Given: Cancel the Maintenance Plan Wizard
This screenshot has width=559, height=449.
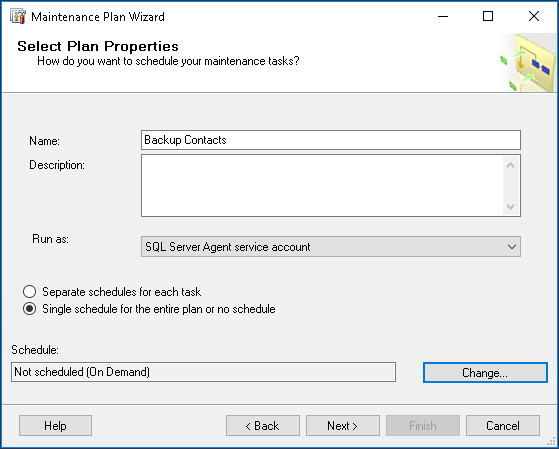Looking at the screenshot, I should pos(503,425).
